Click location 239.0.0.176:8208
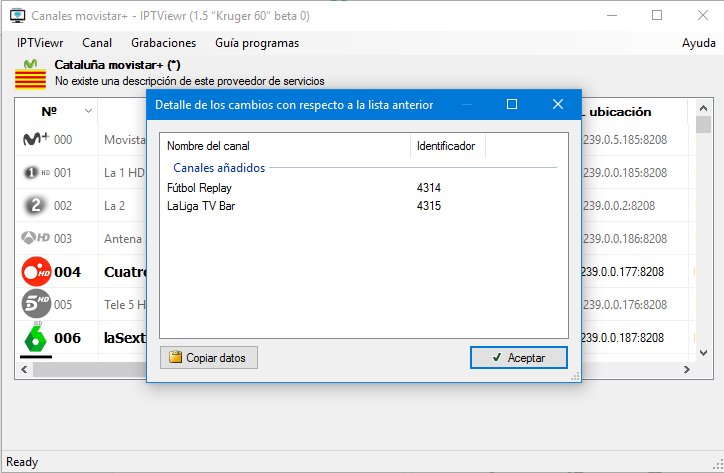 (x=625, y=305)
